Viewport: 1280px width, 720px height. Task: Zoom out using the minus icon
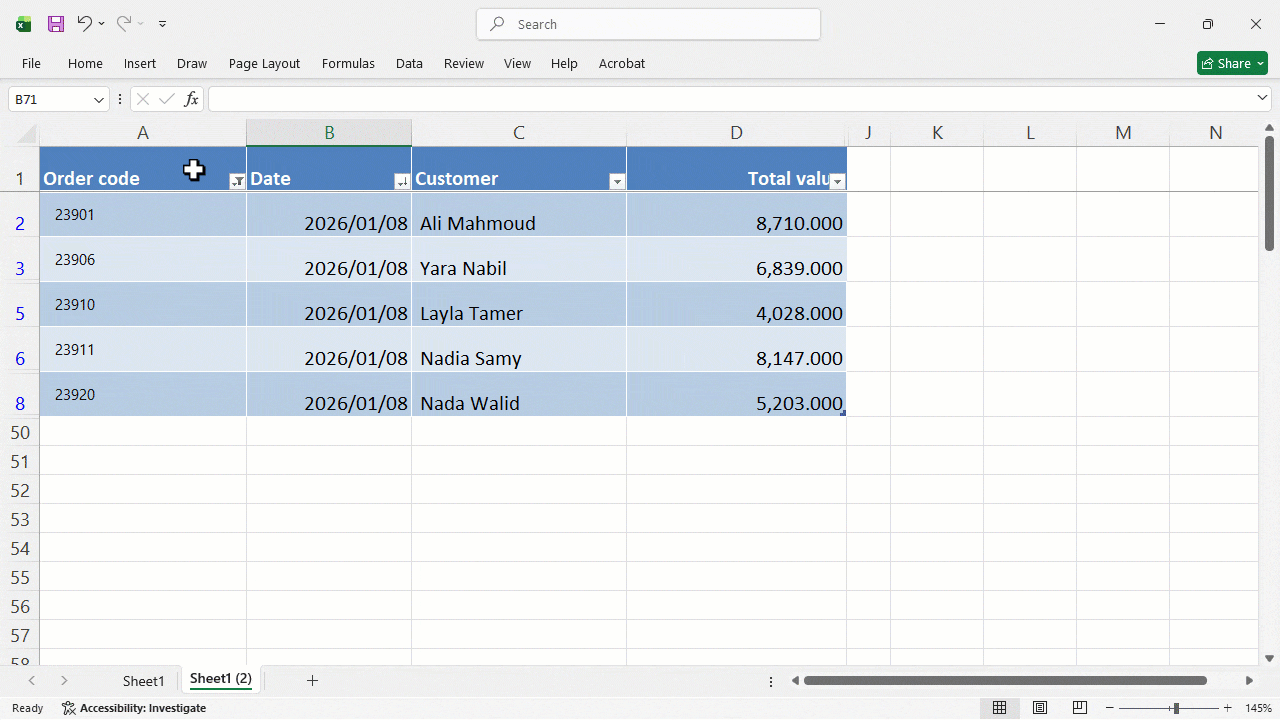(x=1109, y=708)
